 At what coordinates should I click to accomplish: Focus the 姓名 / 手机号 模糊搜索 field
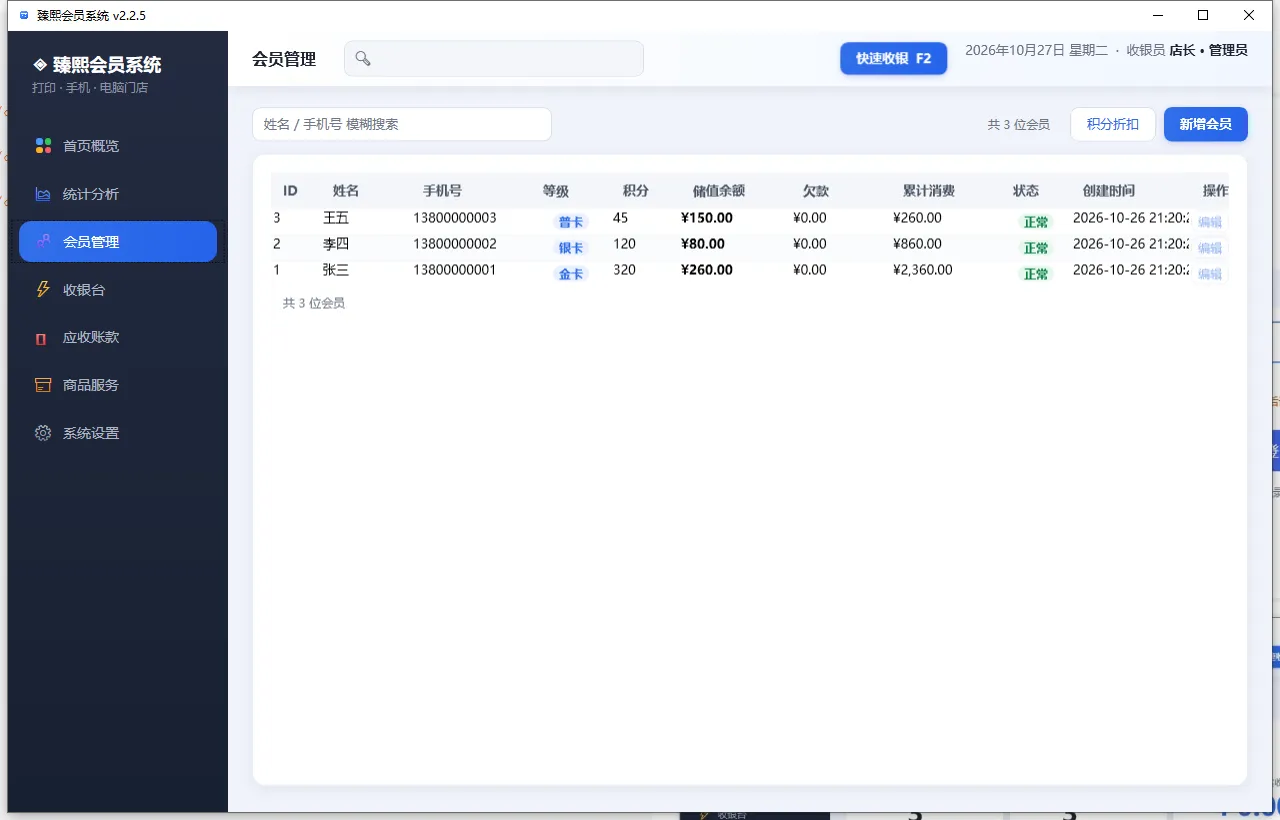click(x=402, y=124)
